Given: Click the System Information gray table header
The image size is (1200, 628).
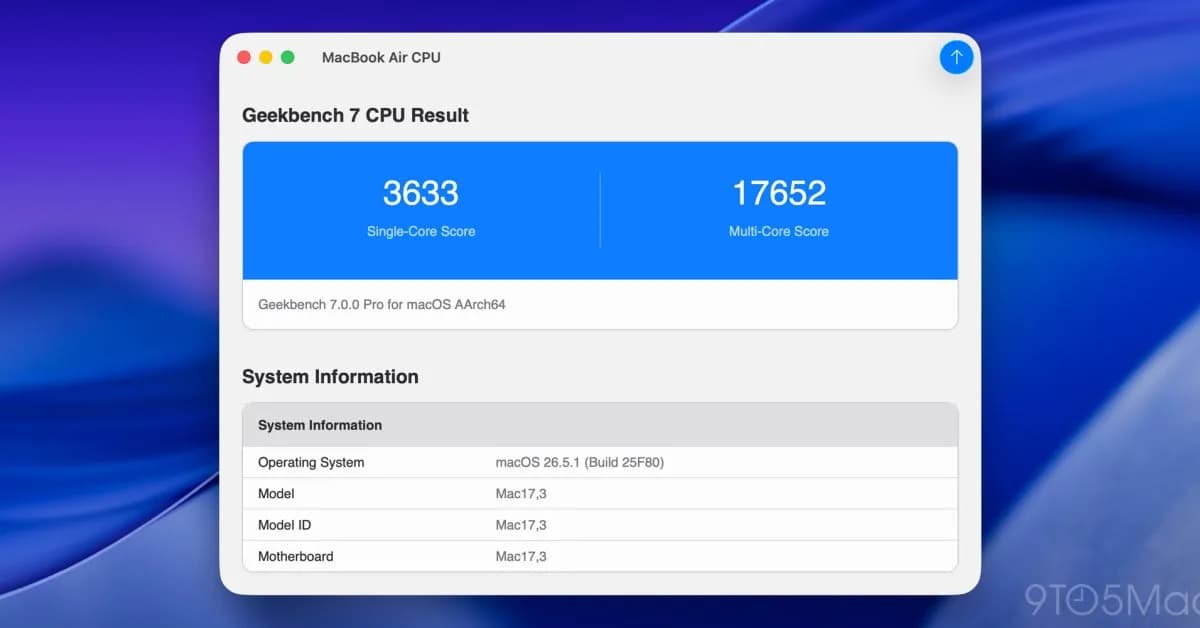Looking at the screenshot, I should click(x=600, y=425).
